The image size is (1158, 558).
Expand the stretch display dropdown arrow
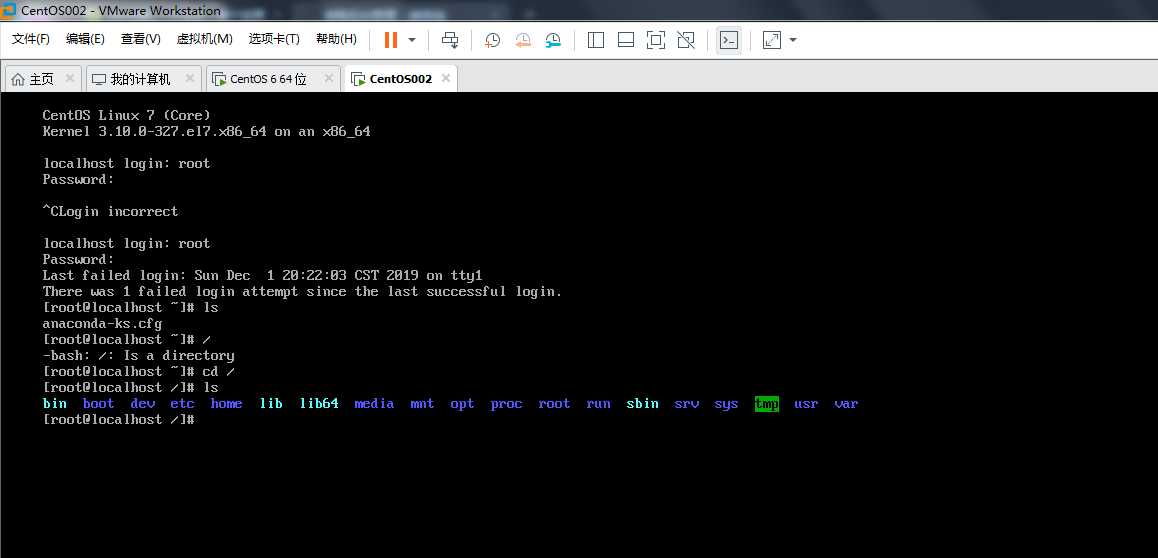(x=793, y=40)
